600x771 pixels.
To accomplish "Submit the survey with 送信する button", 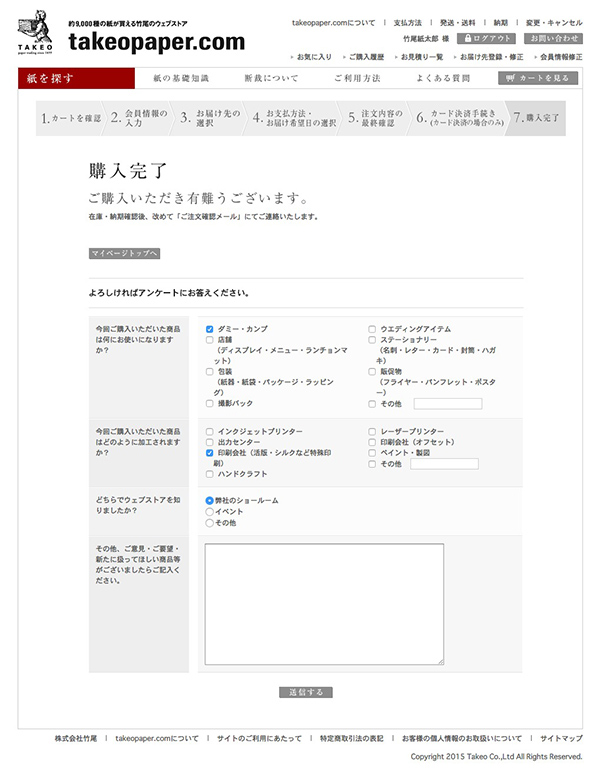I will pos(305,692).
